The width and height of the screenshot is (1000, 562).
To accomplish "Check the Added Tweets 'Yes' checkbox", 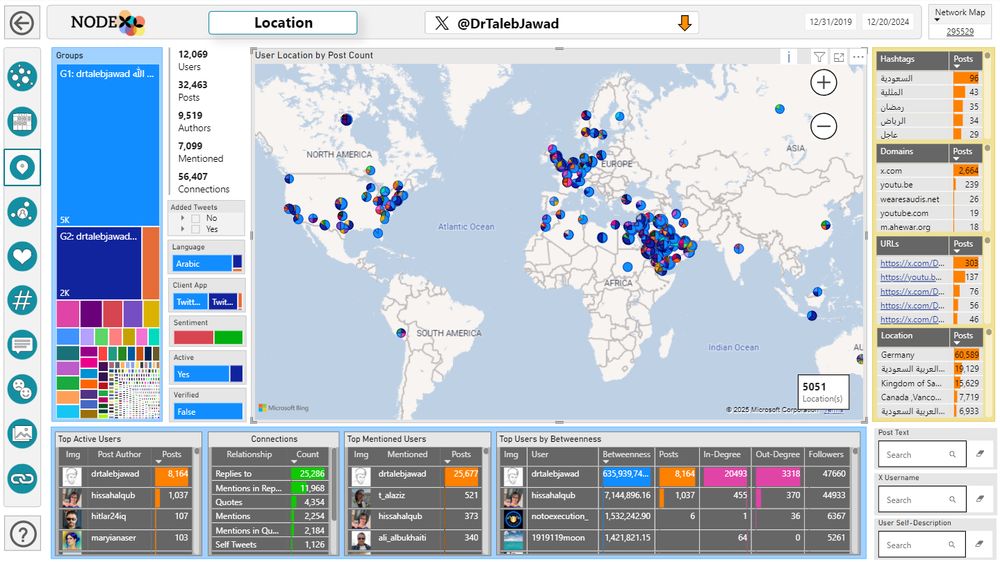I will pos(196,229).
